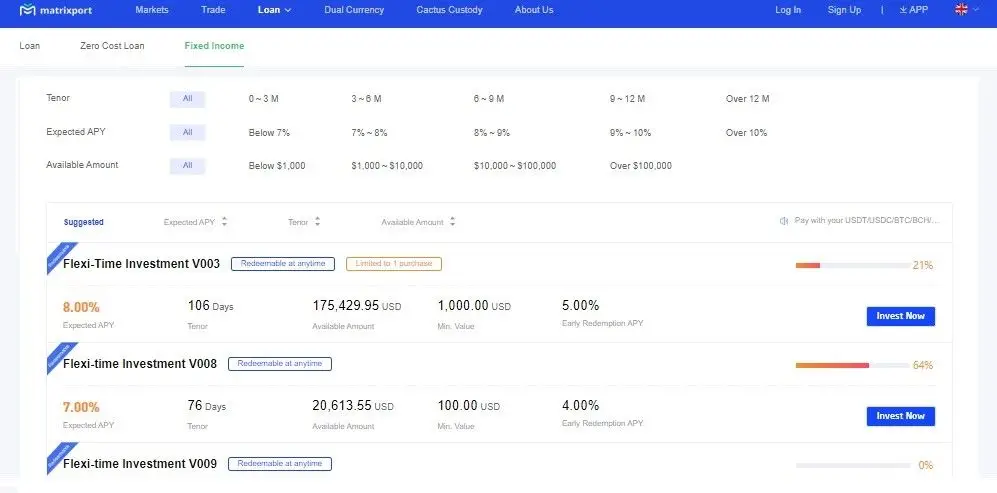
Task: Sort by Expected APY arrows
Action: pyautogui.click(x=225, y=222)
